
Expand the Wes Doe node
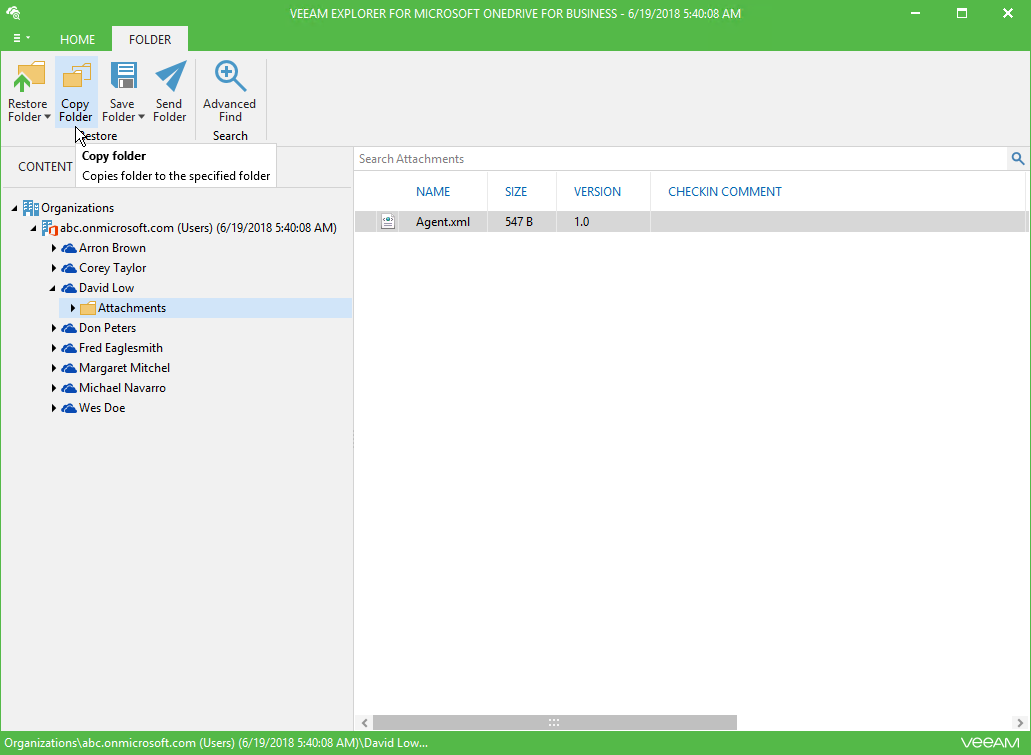coord(54,408)
